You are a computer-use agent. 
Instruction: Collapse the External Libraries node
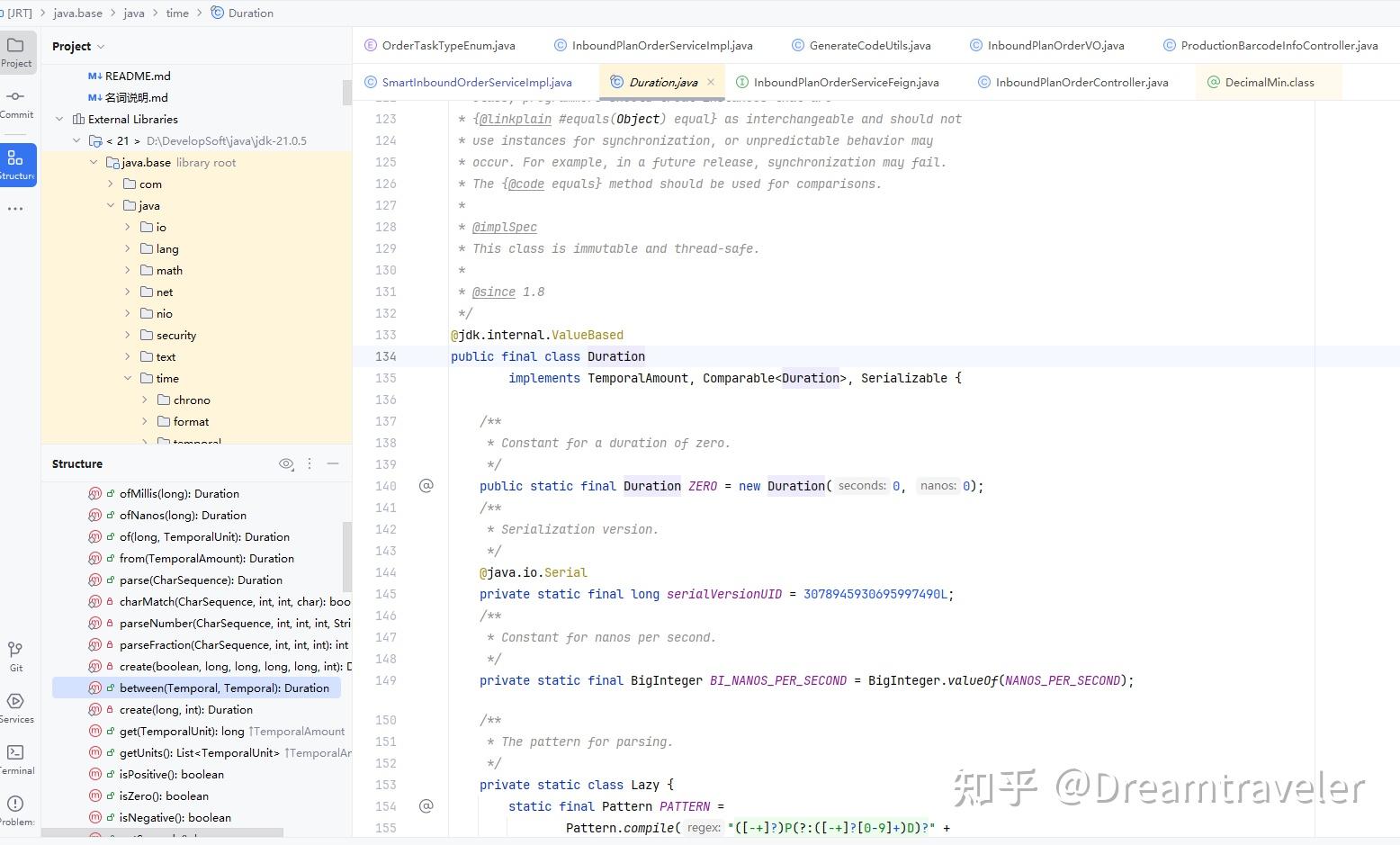60,119
